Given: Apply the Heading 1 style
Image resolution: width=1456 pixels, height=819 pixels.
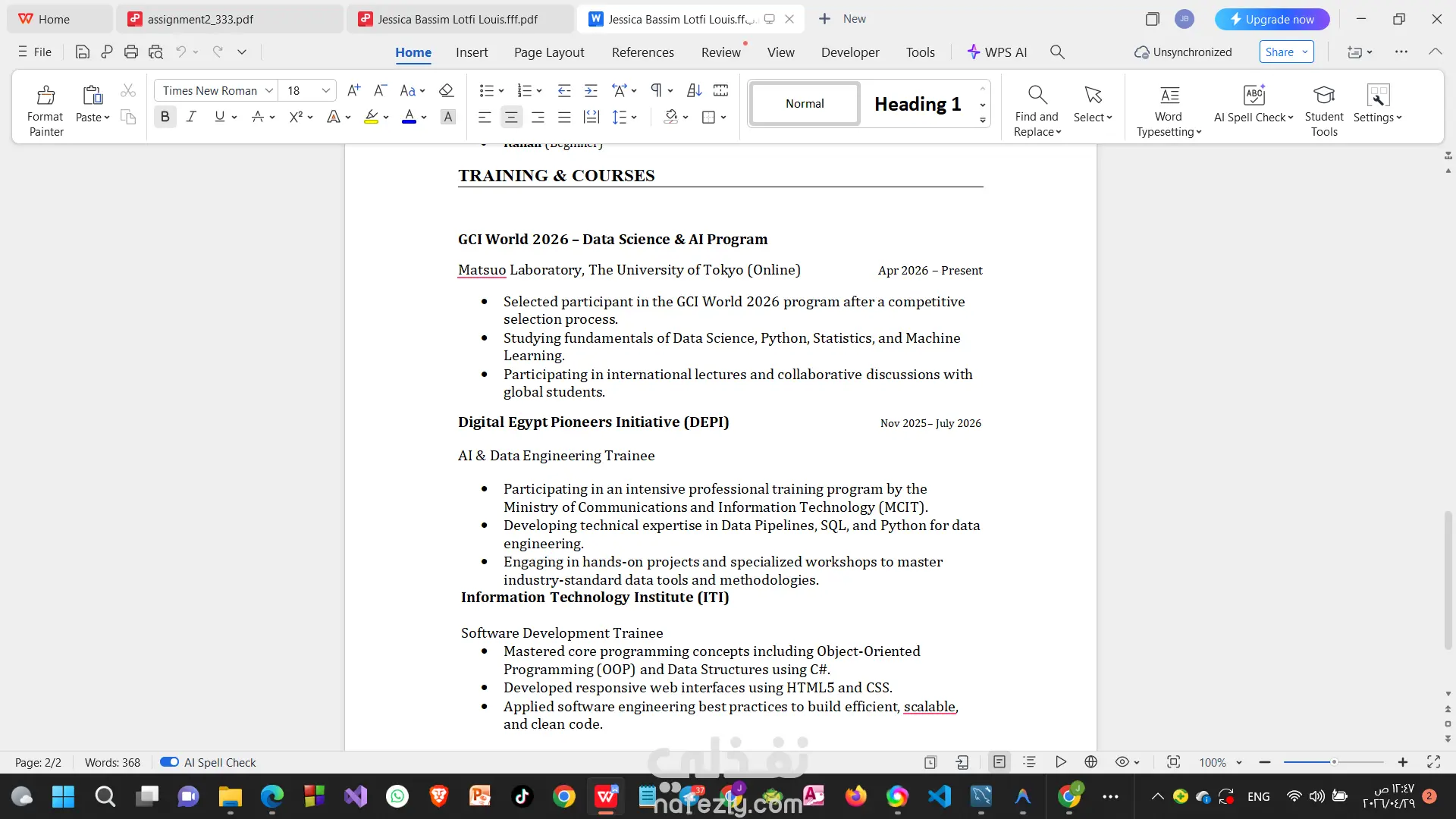Looking at the screenshot, I should pyautogui.click(x=918, y=104).
